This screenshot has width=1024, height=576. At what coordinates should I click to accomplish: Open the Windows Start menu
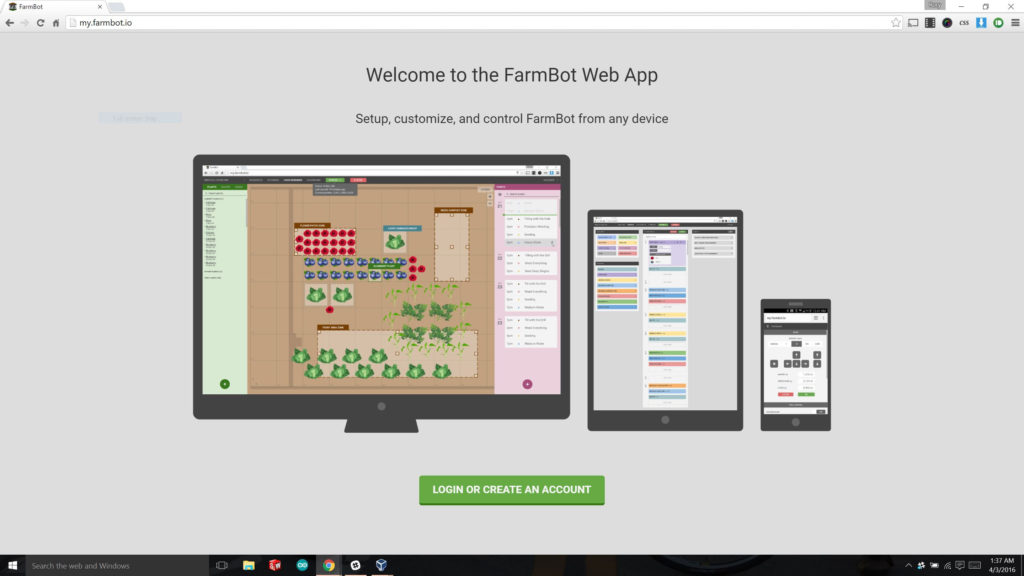coord(12,566)
